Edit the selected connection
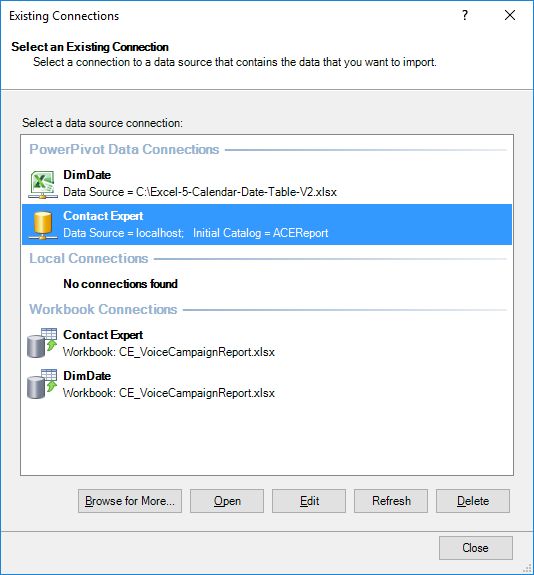This screenshot has width=534, height=575. tap(309, 501)
